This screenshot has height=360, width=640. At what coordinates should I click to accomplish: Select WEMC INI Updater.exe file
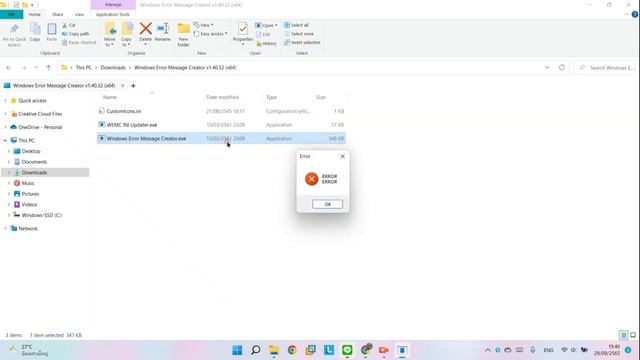pyautogui.click(x=221, y=125)
